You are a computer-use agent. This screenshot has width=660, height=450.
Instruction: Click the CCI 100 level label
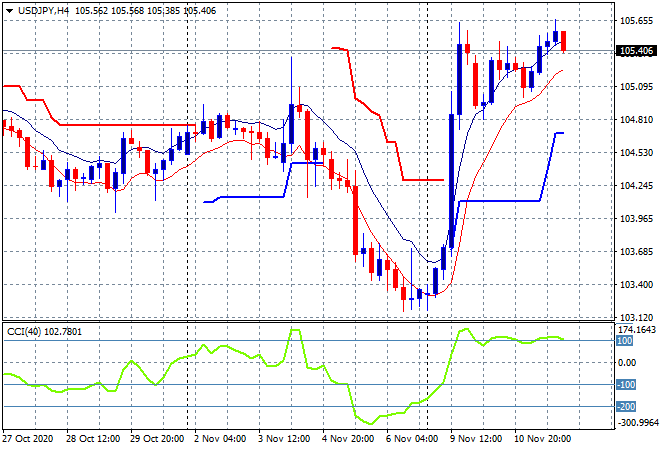click(625, 341)
